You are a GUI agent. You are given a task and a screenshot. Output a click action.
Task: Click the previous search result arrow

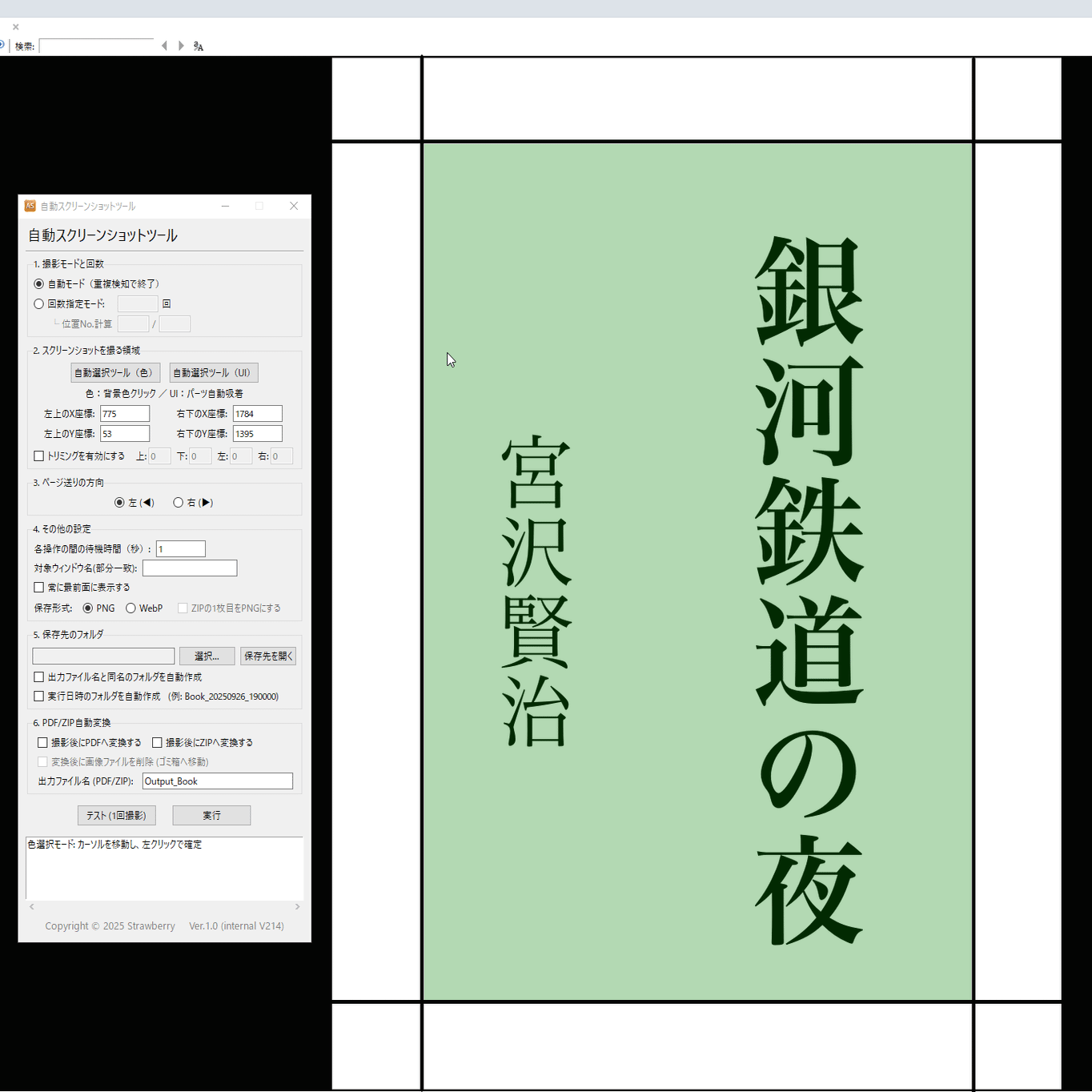click(164, 46)
